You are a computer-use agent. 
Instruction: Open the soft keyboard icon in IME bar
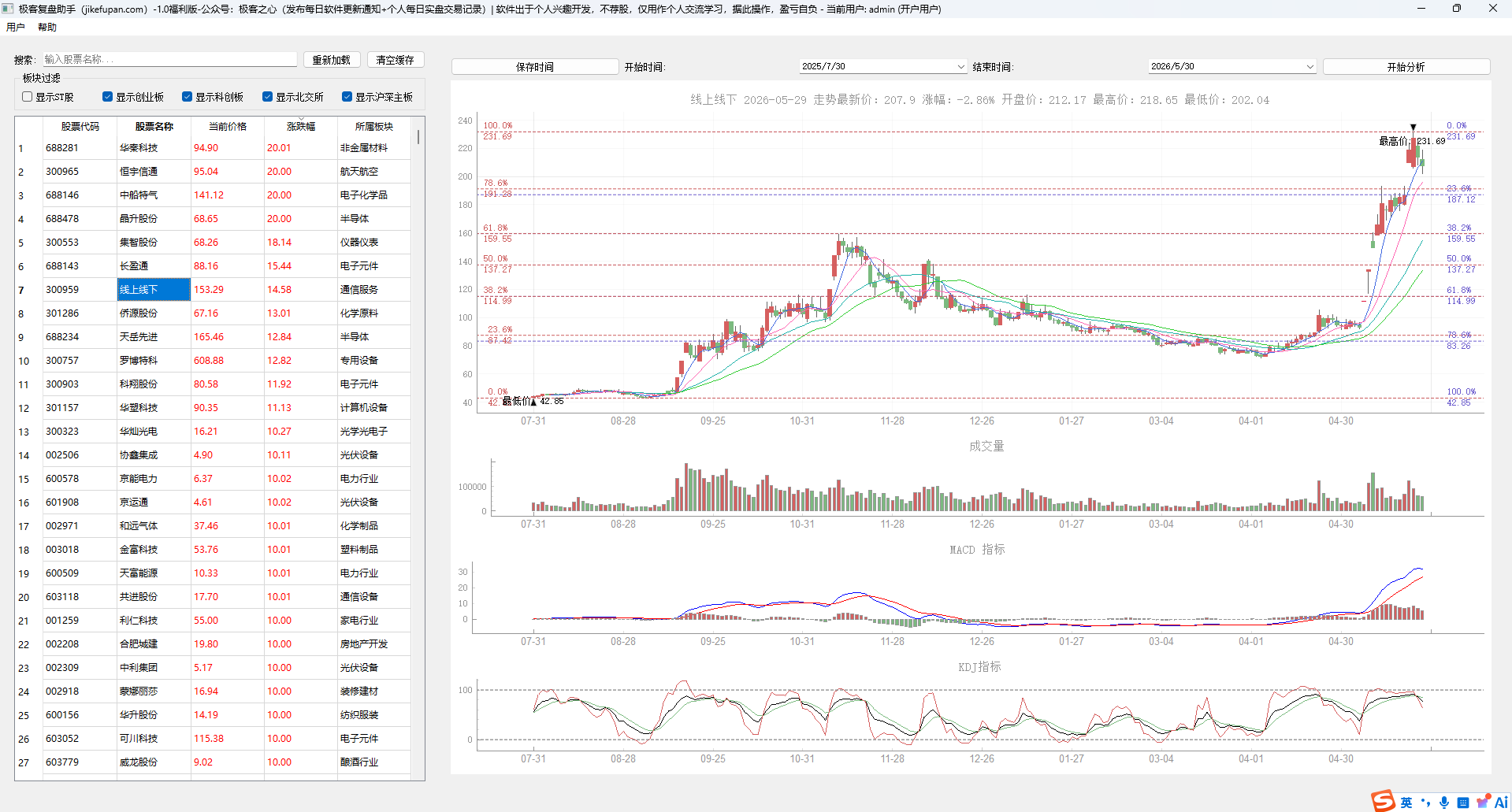pos(1463,803)
